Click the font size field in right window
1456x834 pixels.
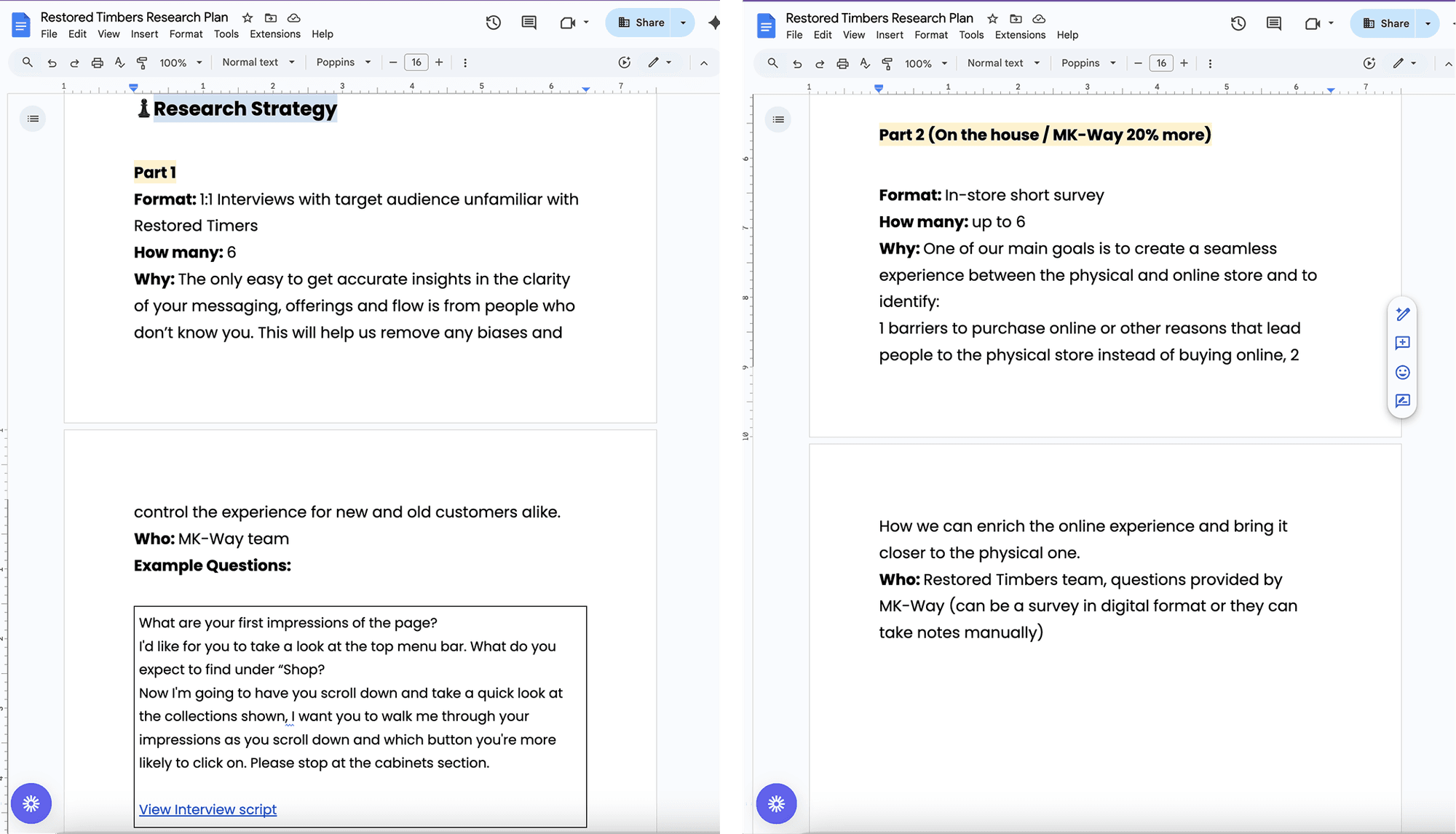(1161, 63)
